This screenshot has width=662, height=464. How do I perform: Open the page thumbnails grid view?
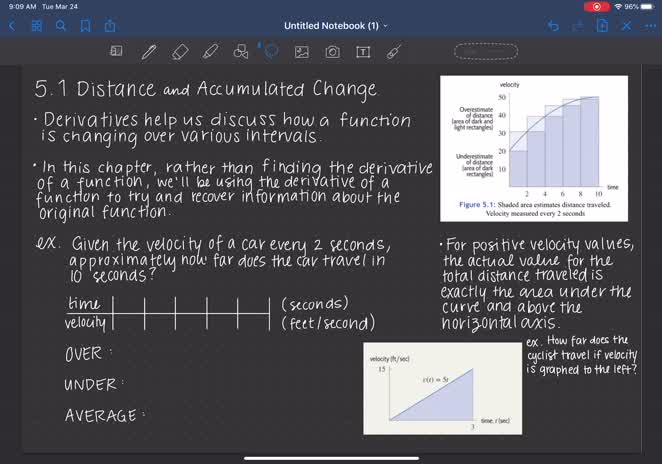click(x=36, y=25)
